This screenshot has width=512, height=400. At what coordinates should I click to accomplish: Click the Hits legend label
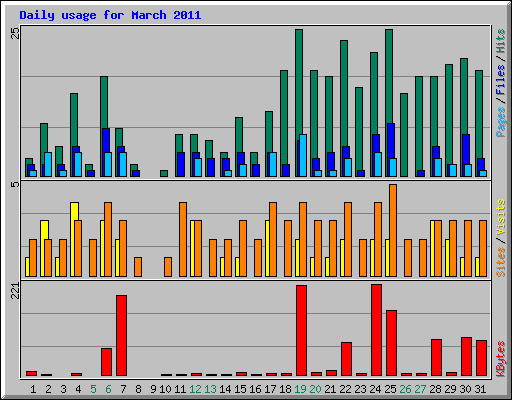pos(500,41)
